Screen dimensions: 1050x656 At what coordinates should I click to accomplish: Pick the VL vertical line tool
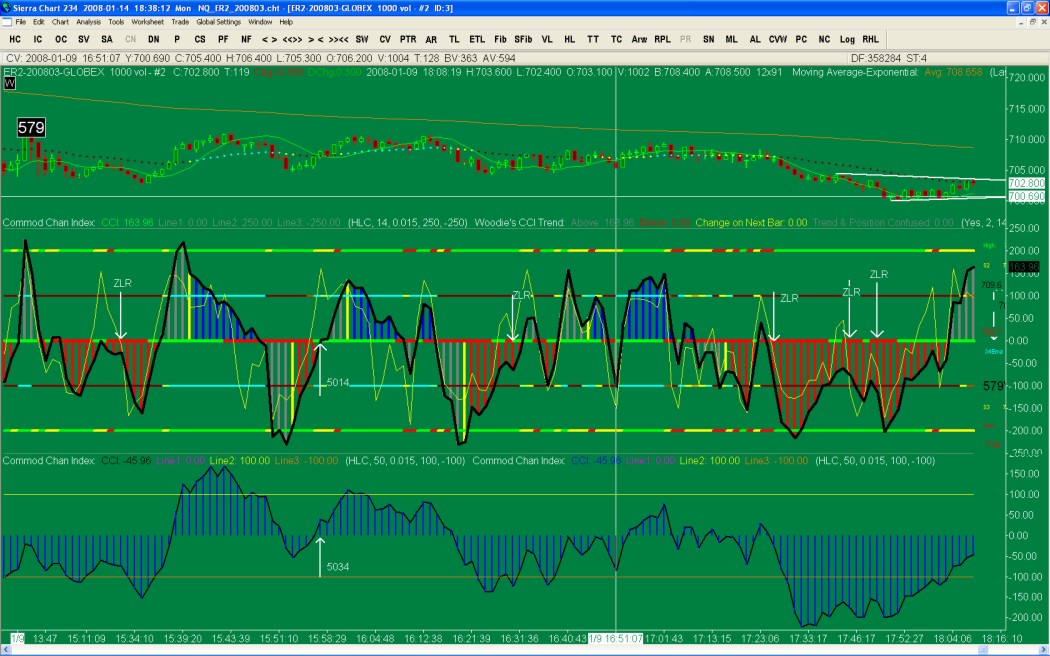(x=547, y=39)
